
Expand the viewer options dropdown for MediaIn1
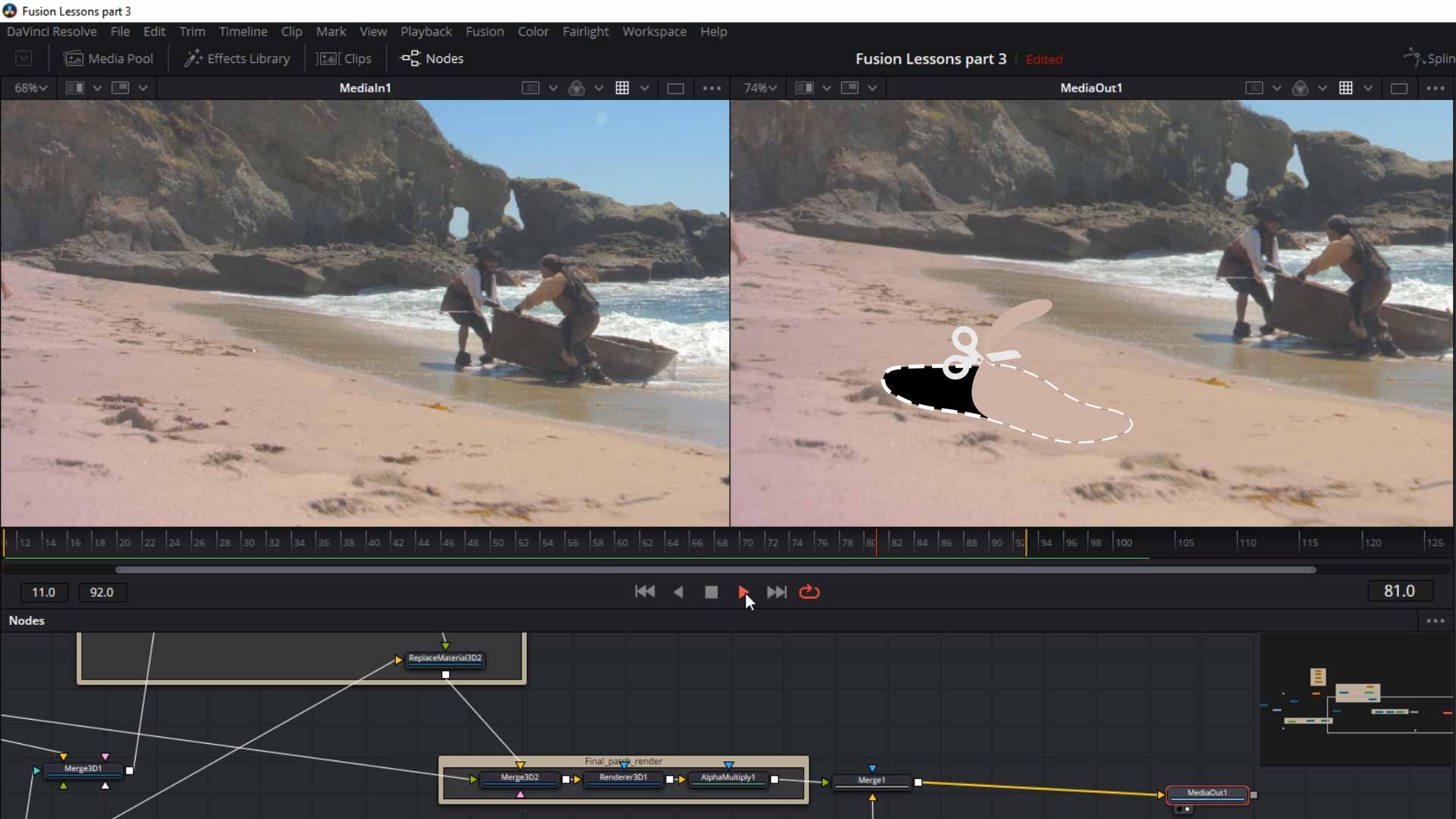[x=713, y=88]
